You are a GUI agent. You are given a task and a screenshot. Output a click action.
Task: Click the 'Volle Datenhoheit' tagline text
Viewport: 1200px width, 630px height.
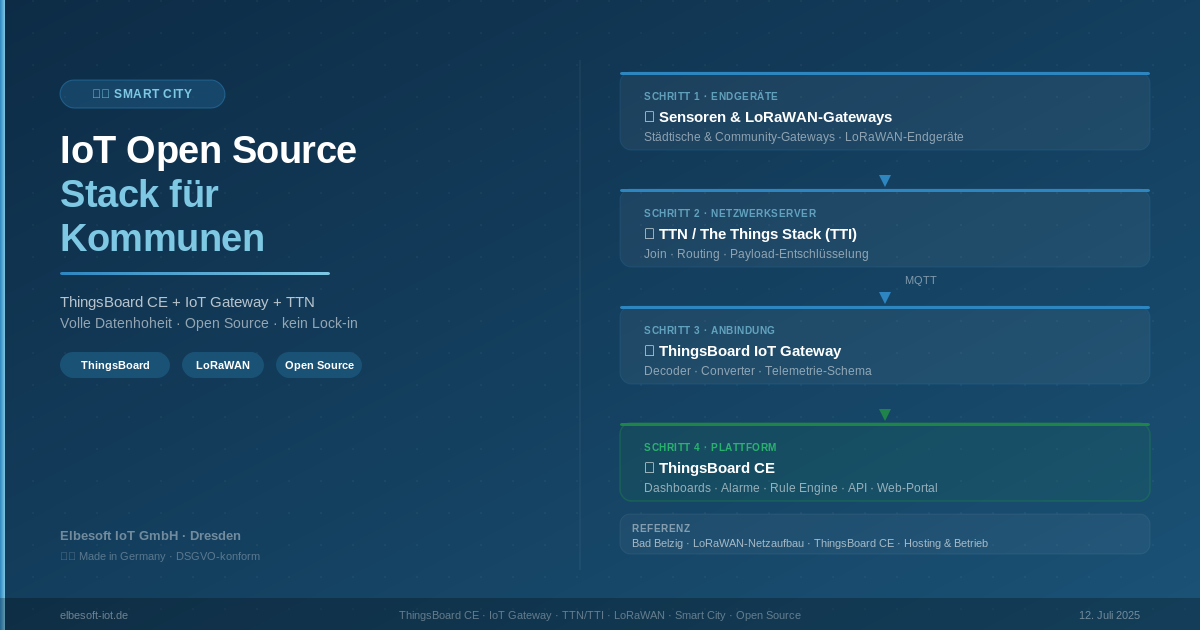(209, 323)
